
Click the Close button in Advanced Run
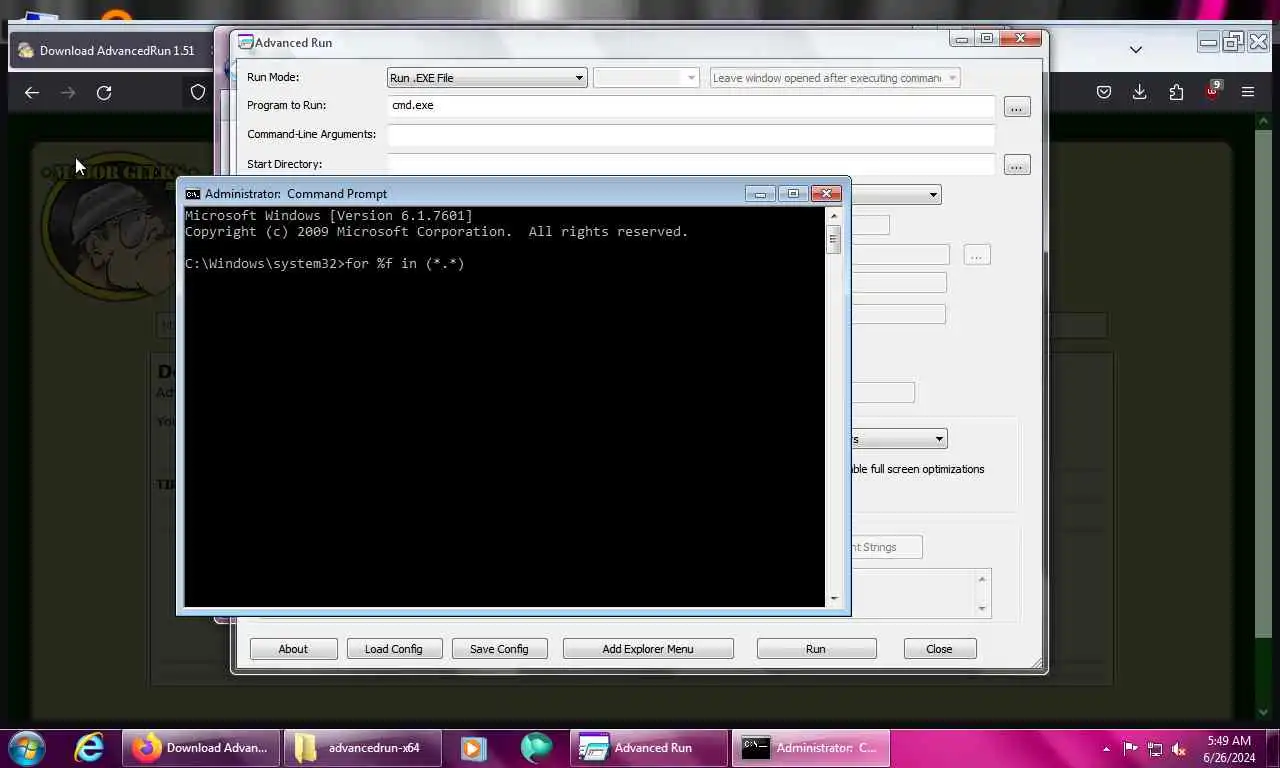(x=939, y=649)
